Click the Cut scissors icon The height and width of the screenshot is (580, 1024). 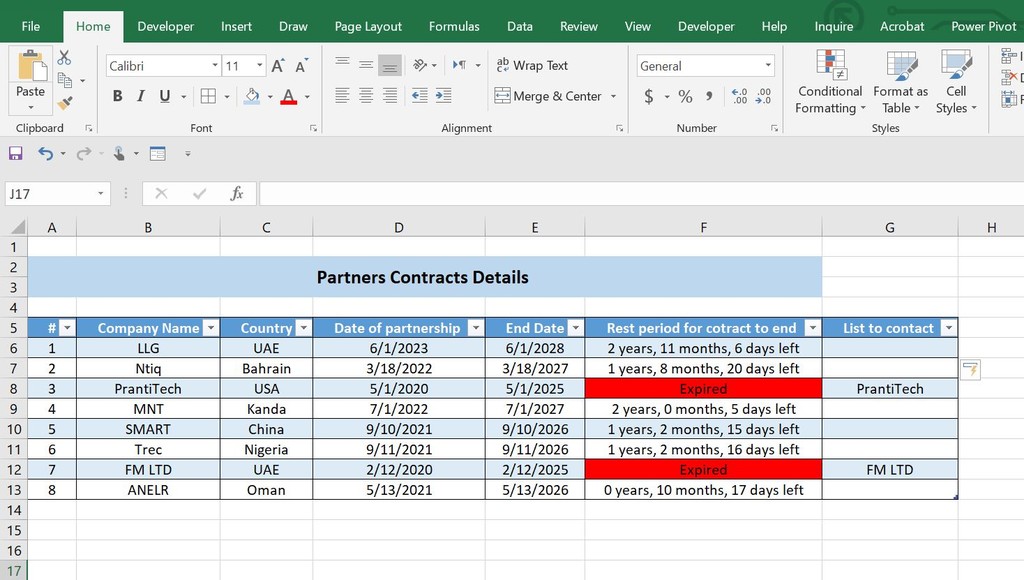coord(65,58)
